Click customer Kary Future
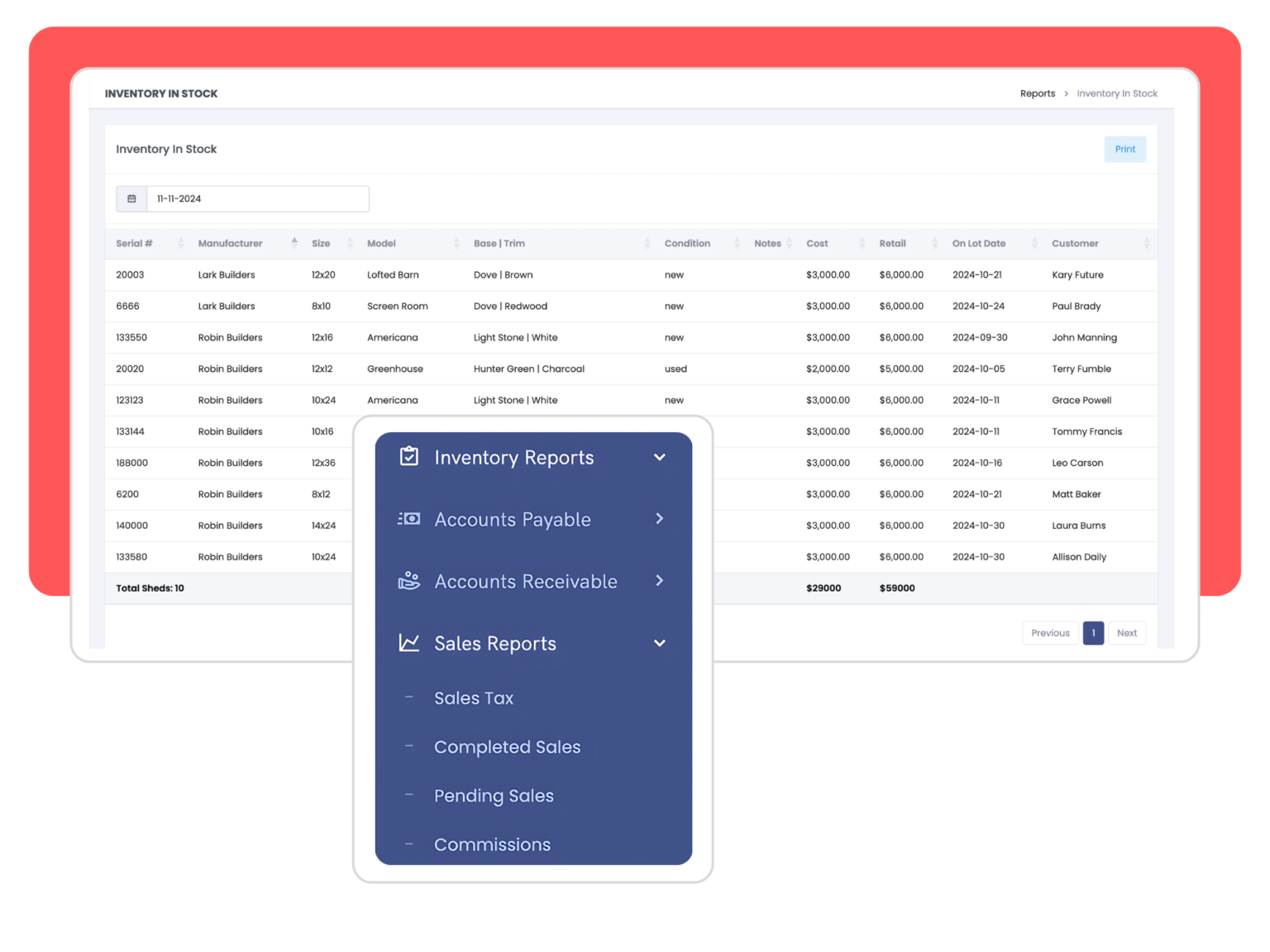The width and height of the screenshot is (1270, 952). pyautogui.click(x=1077, y=275)
